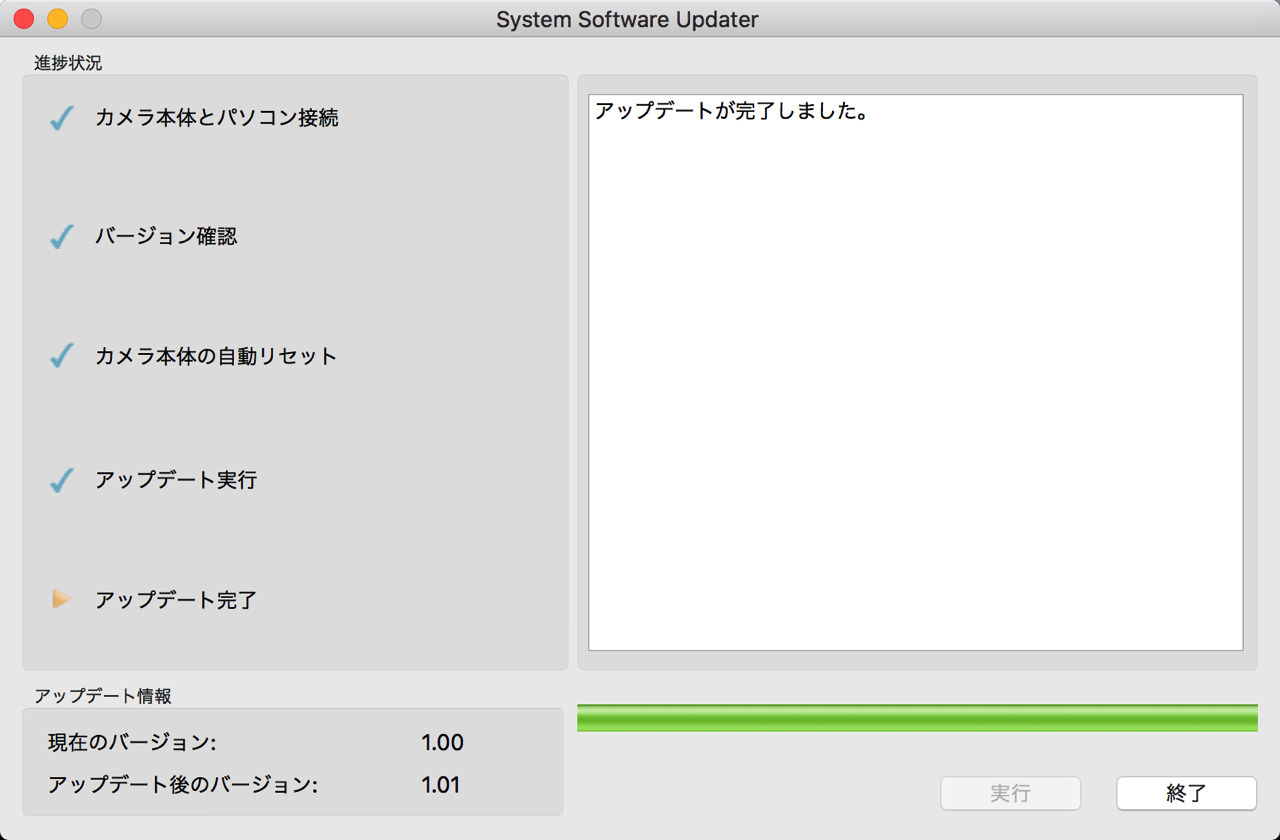Select the カメラ本体とパソコン接続 step label
Screen dimensions: 1280x840
[217, 118]
